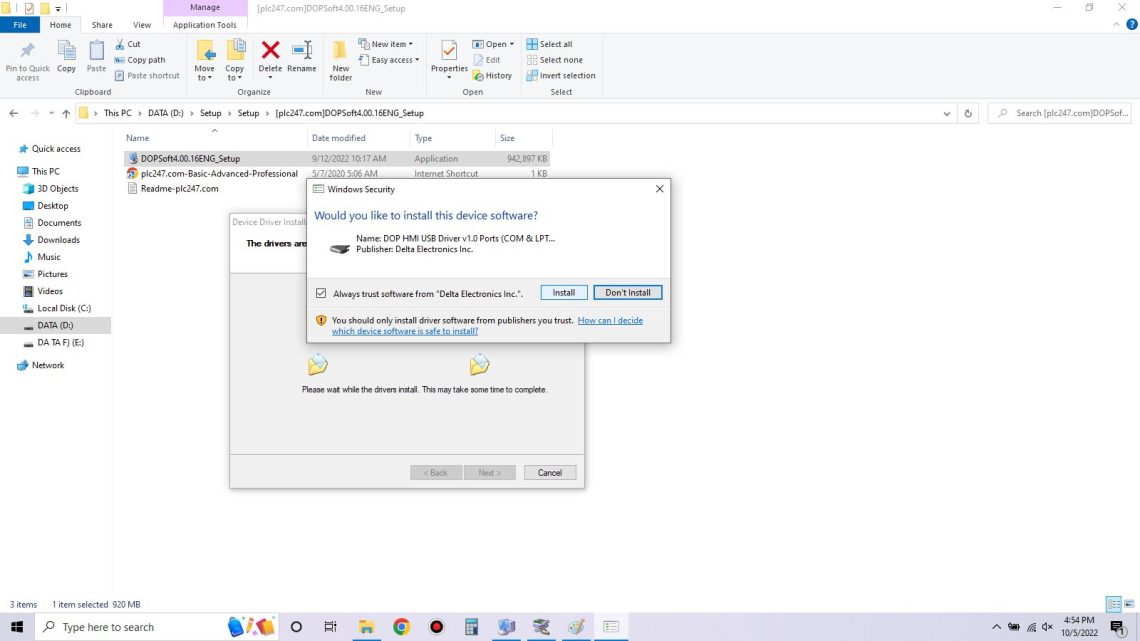Open the Easy access dropdown

389,60
